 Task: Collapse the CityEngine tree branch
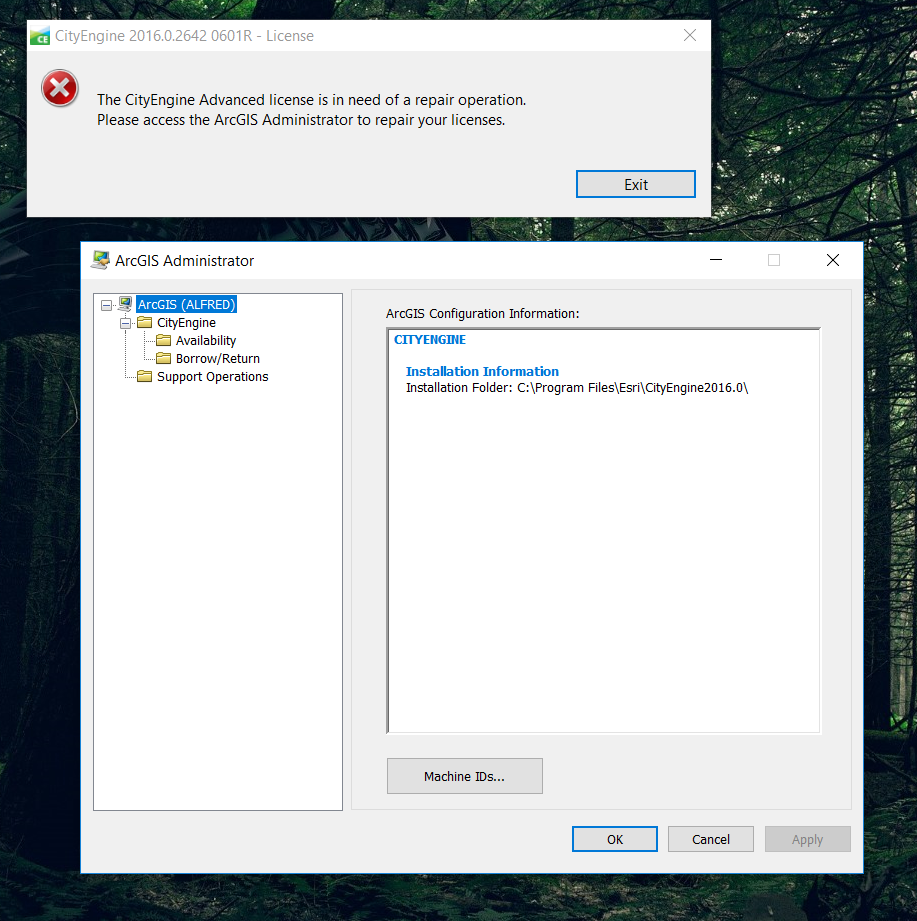pos(126,322)
